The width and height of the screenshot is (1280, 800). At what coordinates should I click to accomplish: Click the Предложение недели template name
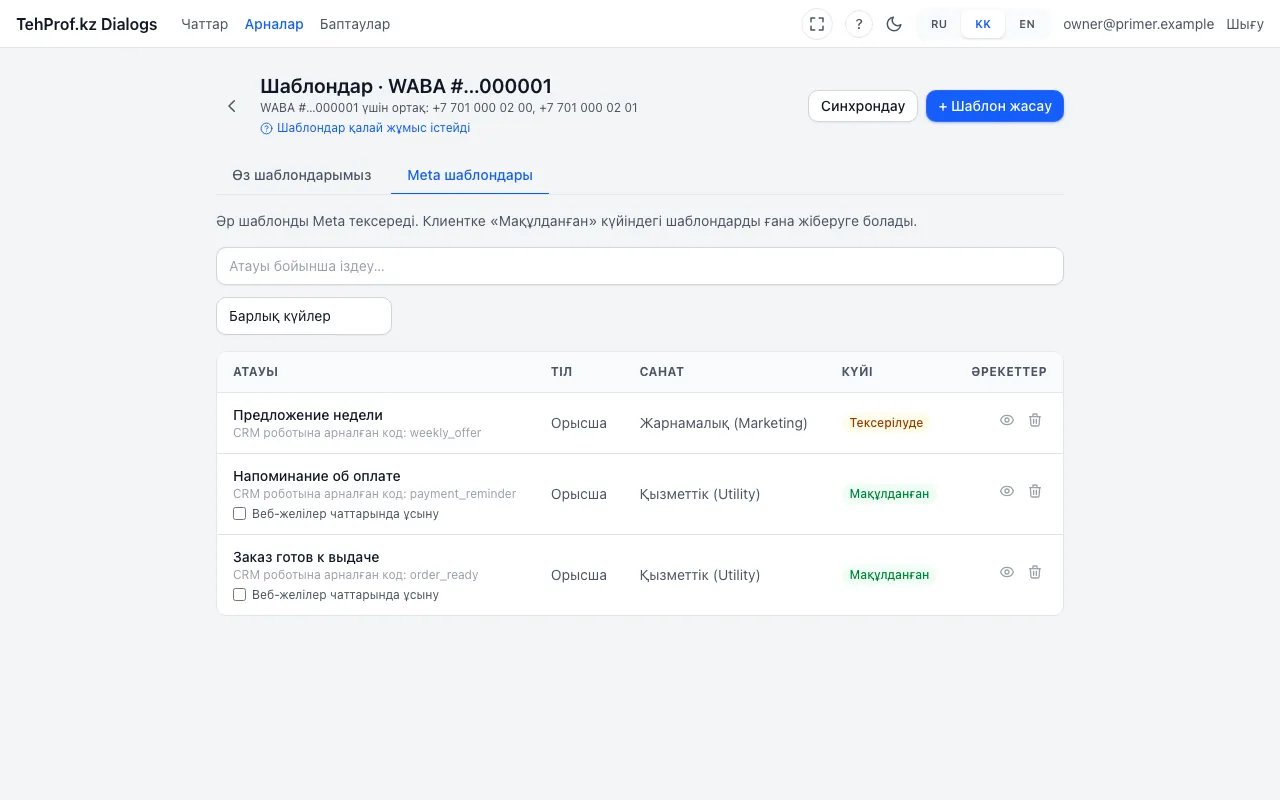click(x=308, y=415)
